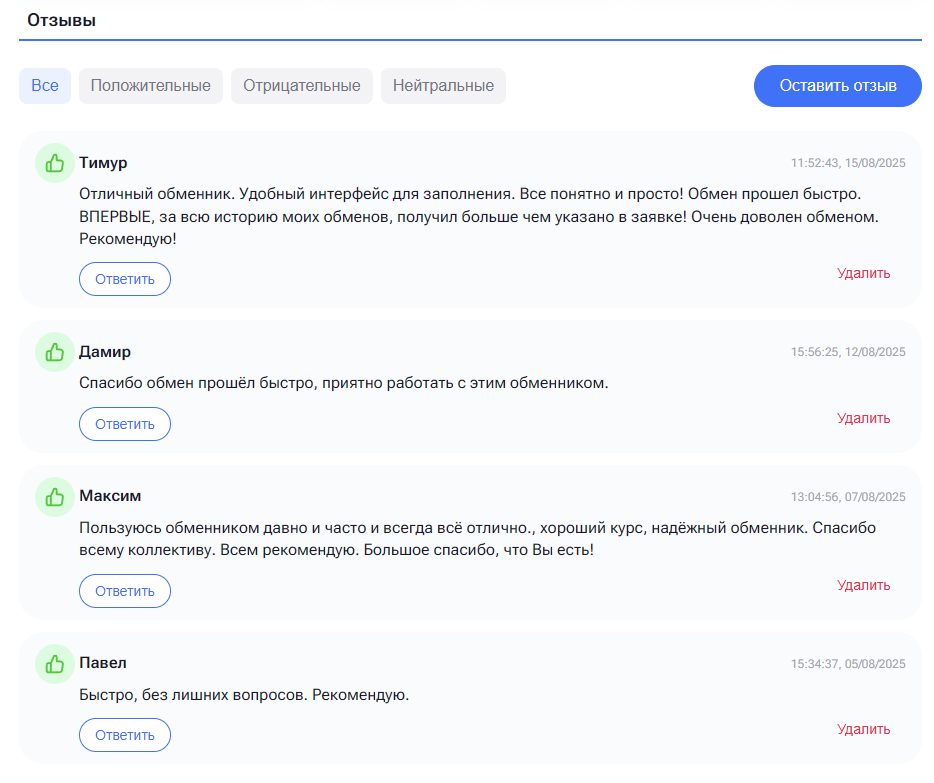This screenshot has height=783, width=934.
Task: Click timestamp 11:52:43, 15/08/2025
Action: click(848, 163)
